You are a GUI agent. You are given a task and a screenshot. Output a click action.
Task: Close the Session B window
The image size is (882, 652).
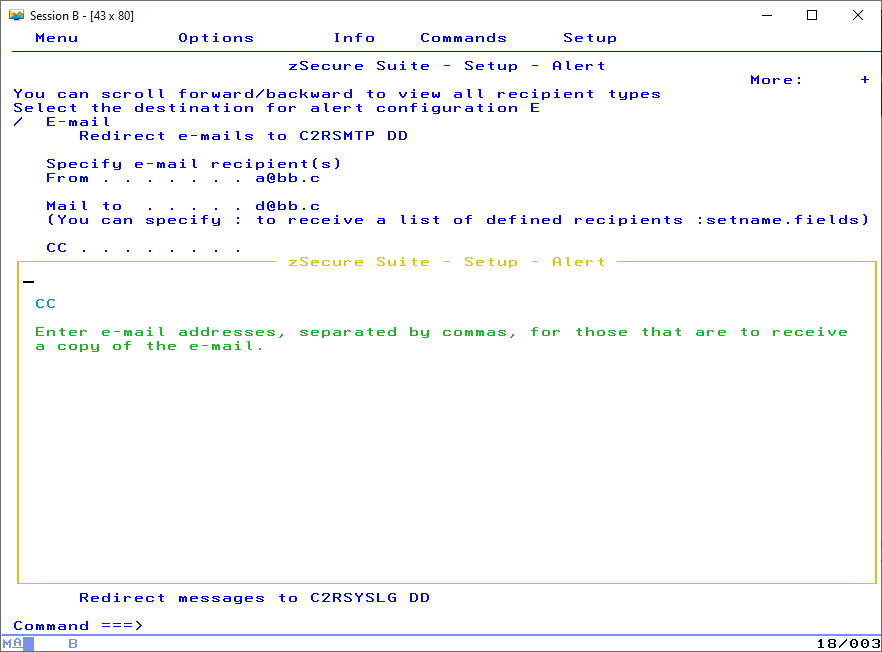[x=857, y=15]
